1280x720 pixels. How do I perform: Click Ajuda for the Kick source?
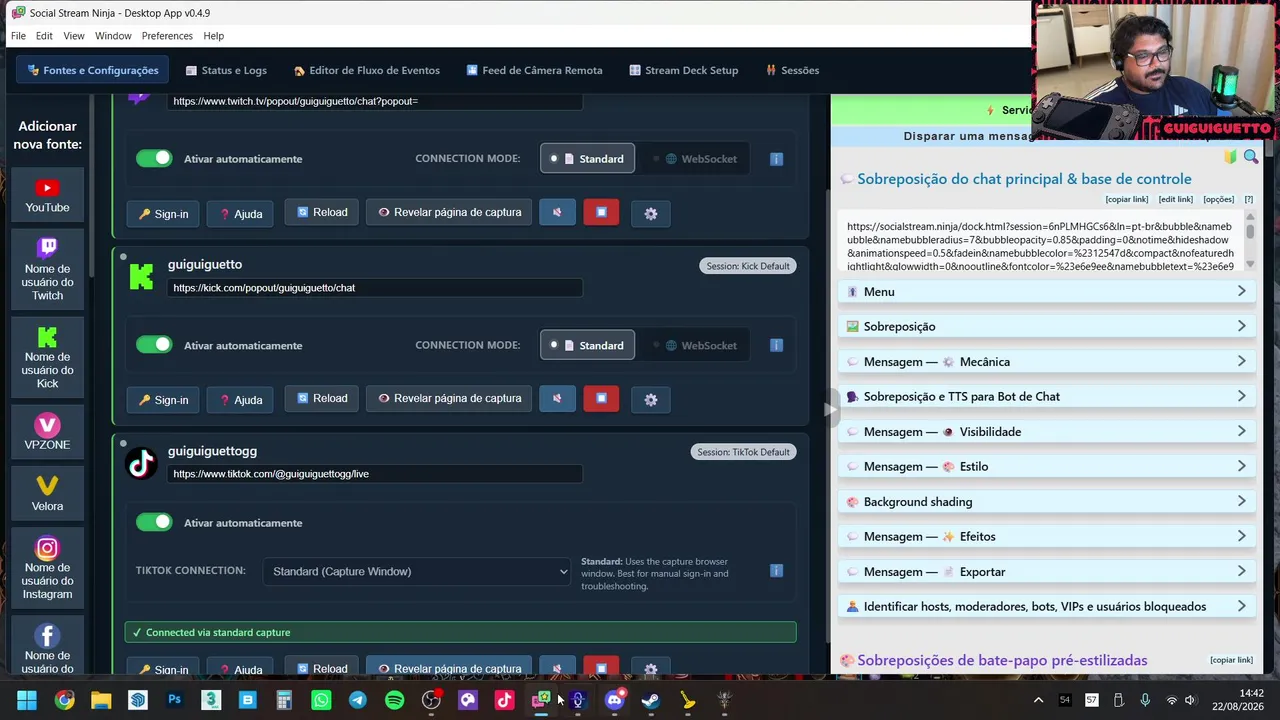(x=241, y=400)
